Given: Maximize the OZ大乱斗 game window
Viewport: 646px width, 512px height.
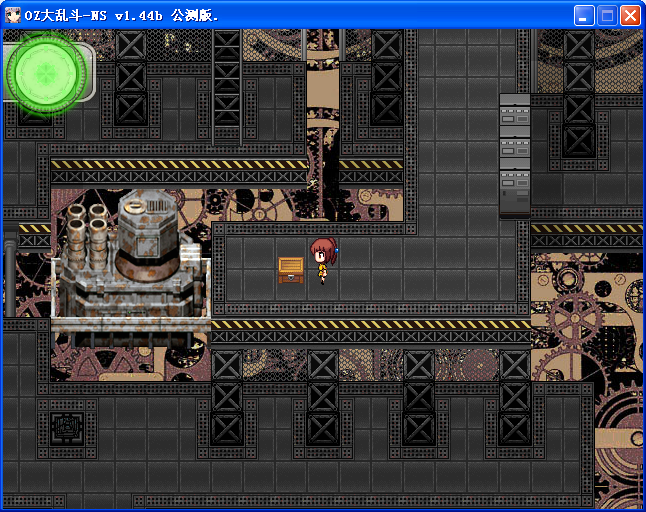Looking at the screenshot, I should point(607,16).
